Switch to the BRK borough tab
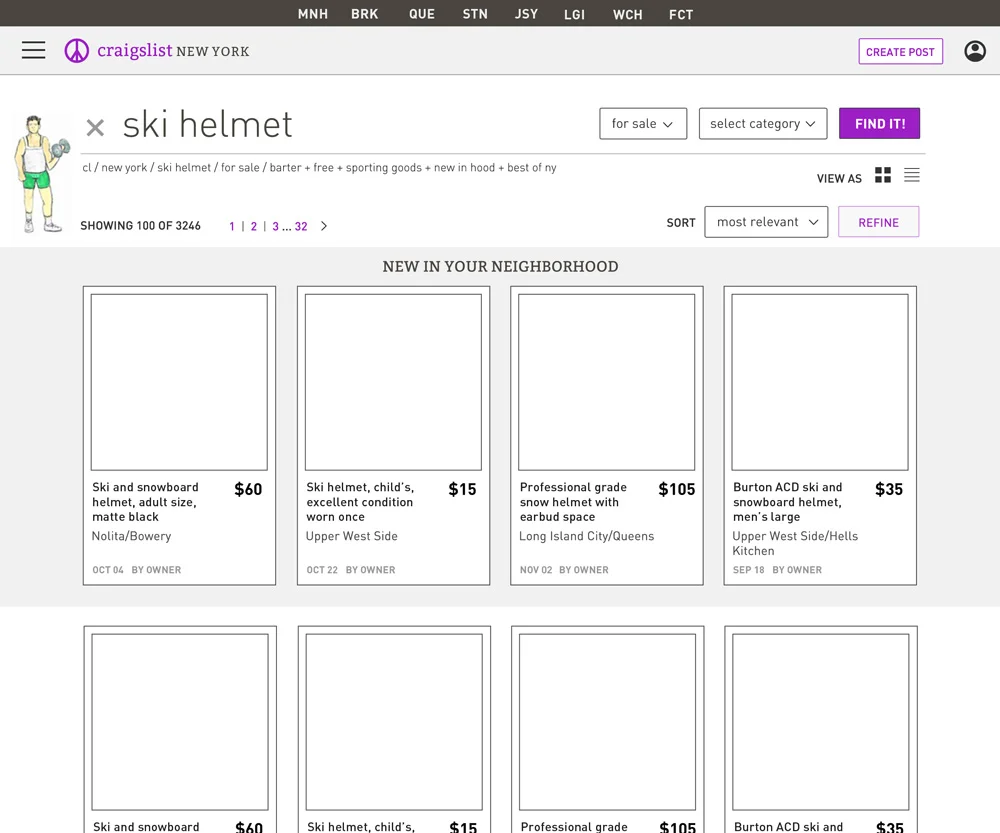This screenshot has height=833, width=1000. [365, 14]
